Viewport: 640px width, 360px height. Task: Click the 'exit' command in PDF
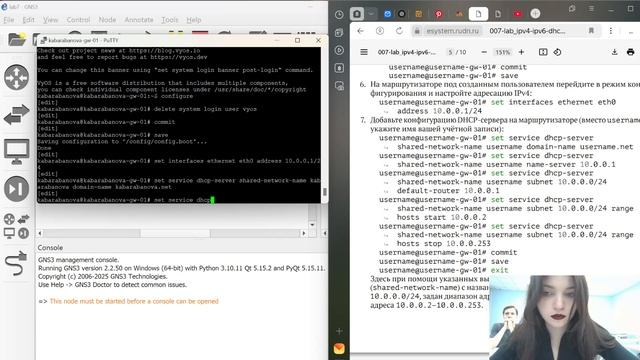(500, 270)
